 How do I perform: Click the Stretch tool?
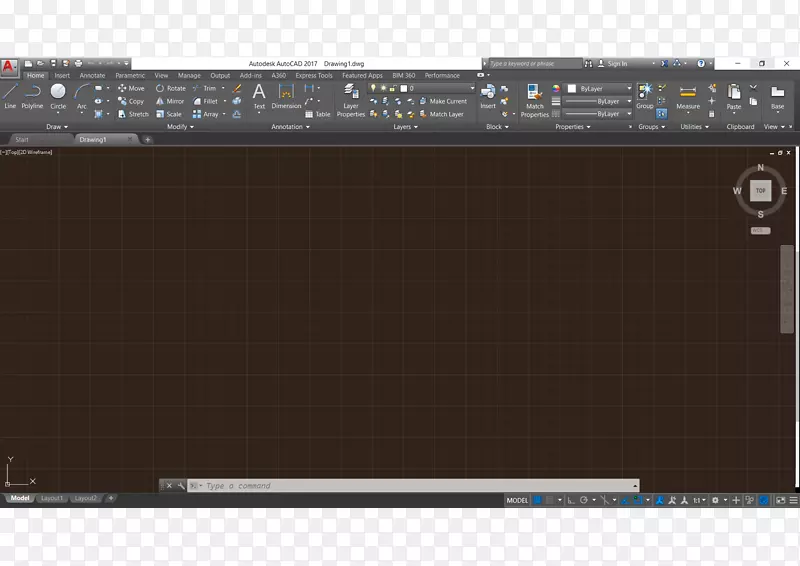click(x=133, y=114)
